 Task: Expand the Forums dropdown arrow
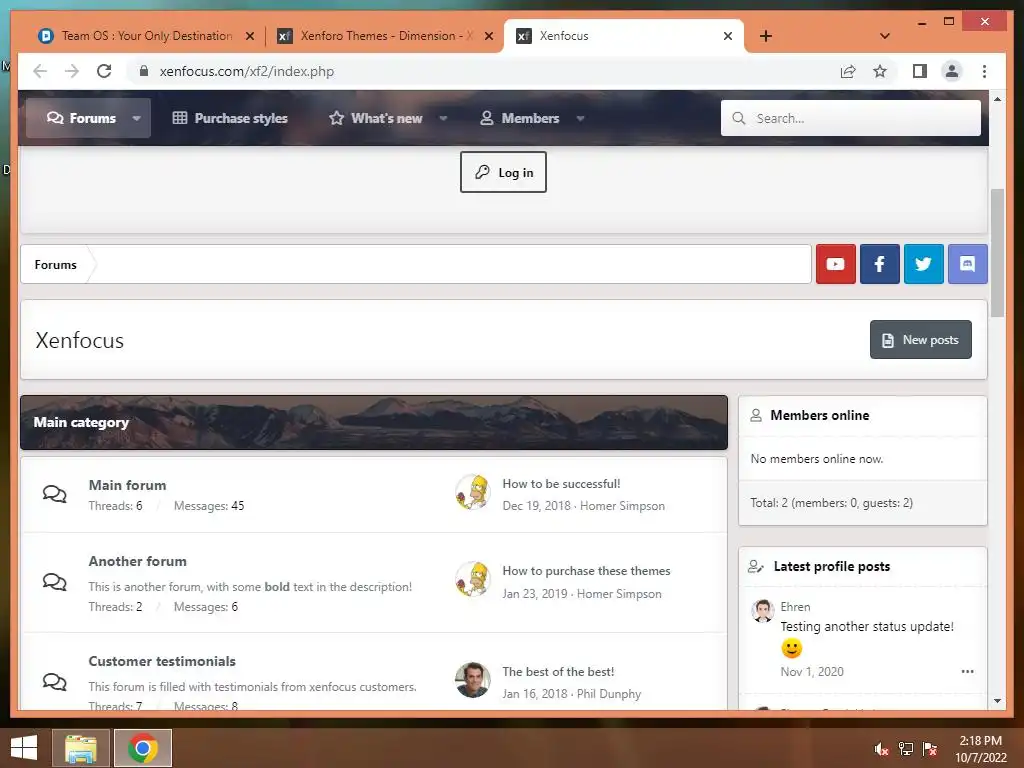(136, 118)
